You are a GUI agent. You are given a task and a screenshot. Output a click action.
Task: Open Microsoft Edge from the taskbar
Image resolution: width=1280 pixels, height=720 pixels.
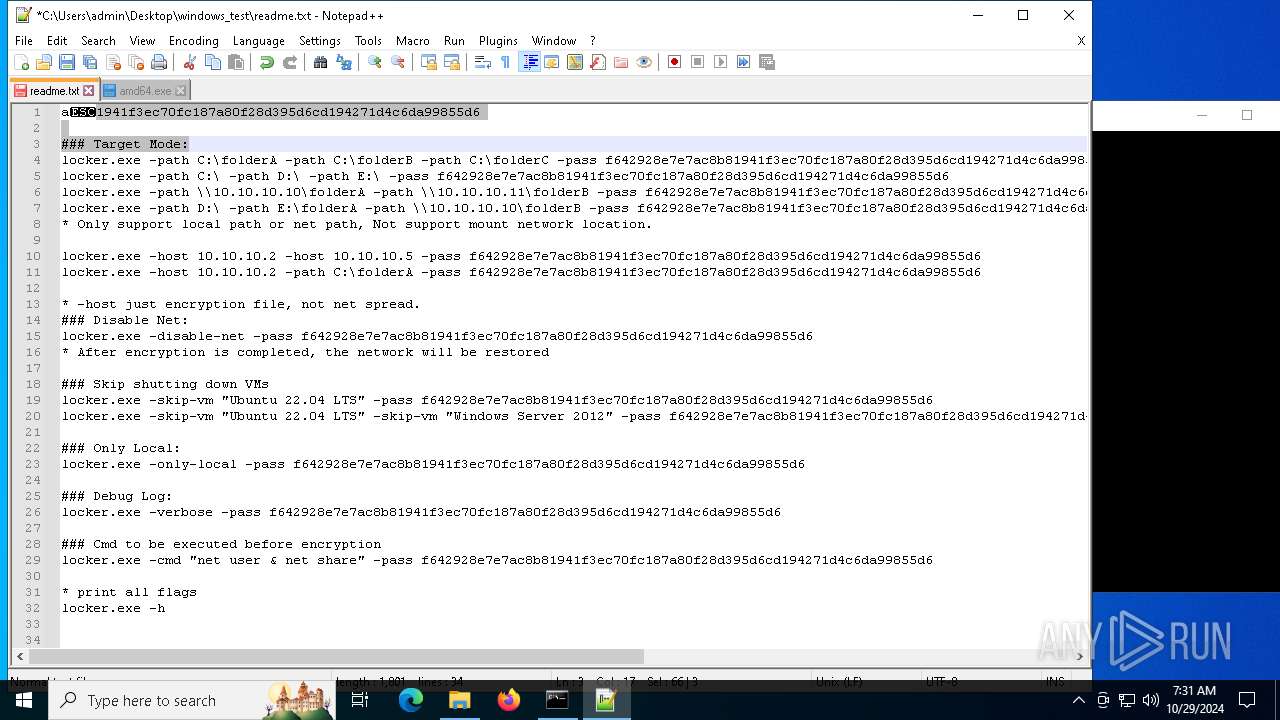[411, 700]
